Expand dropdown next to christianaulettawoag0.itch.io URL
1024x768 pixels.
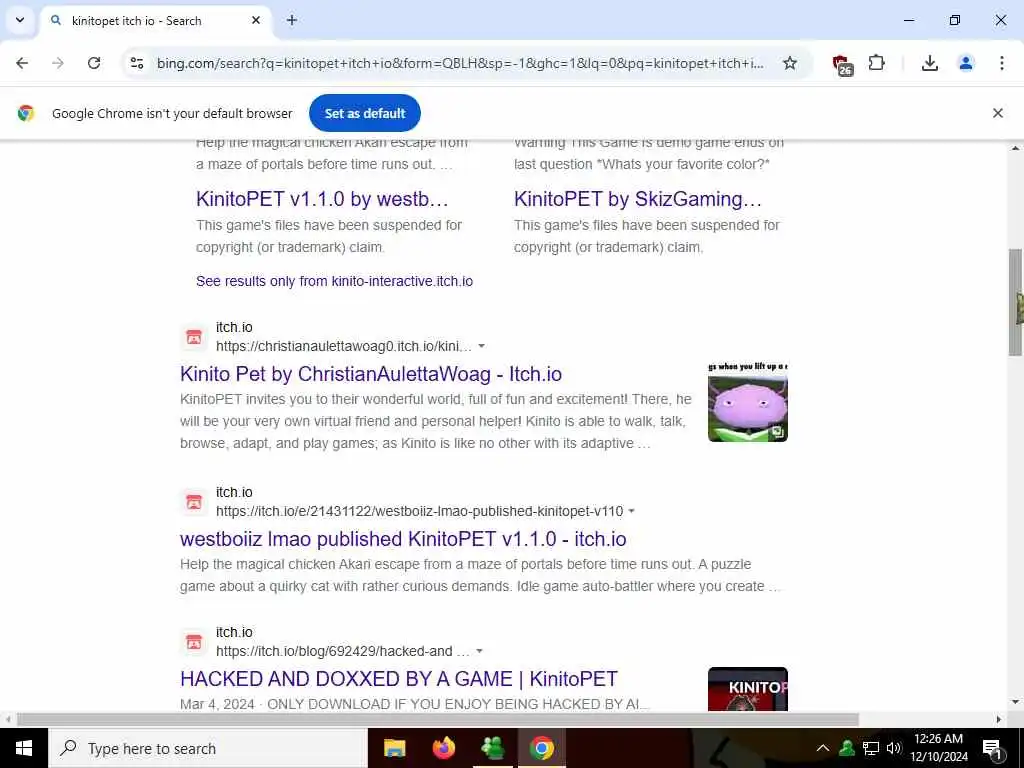[x=481, y=346]
